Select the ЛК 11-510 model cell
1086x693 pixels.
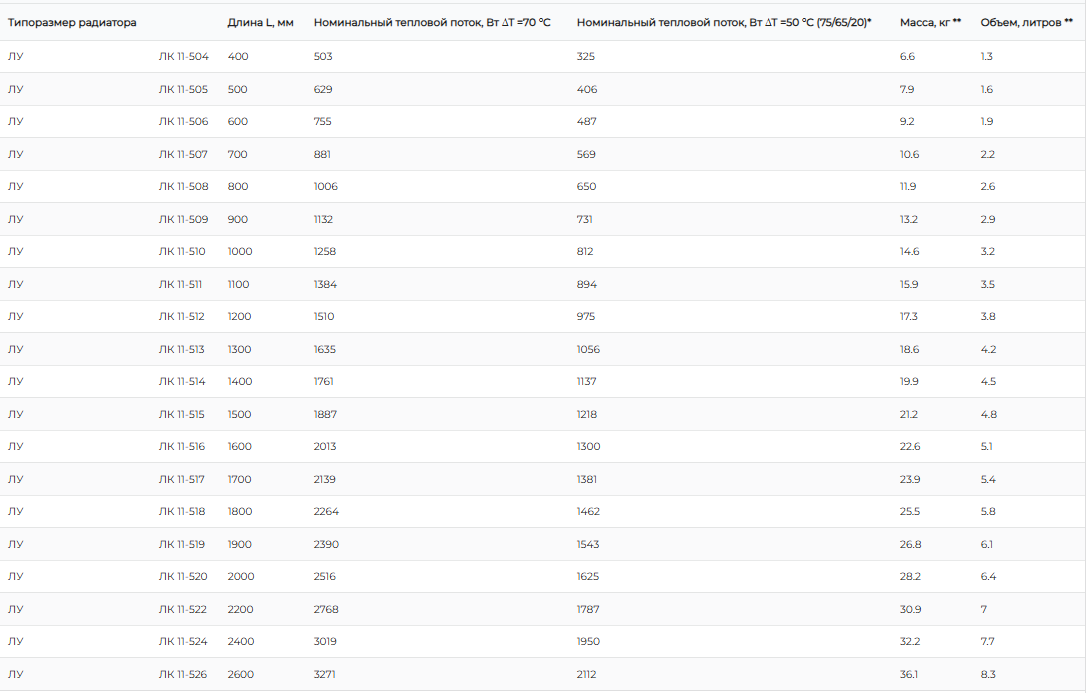(x=182, y=251)
